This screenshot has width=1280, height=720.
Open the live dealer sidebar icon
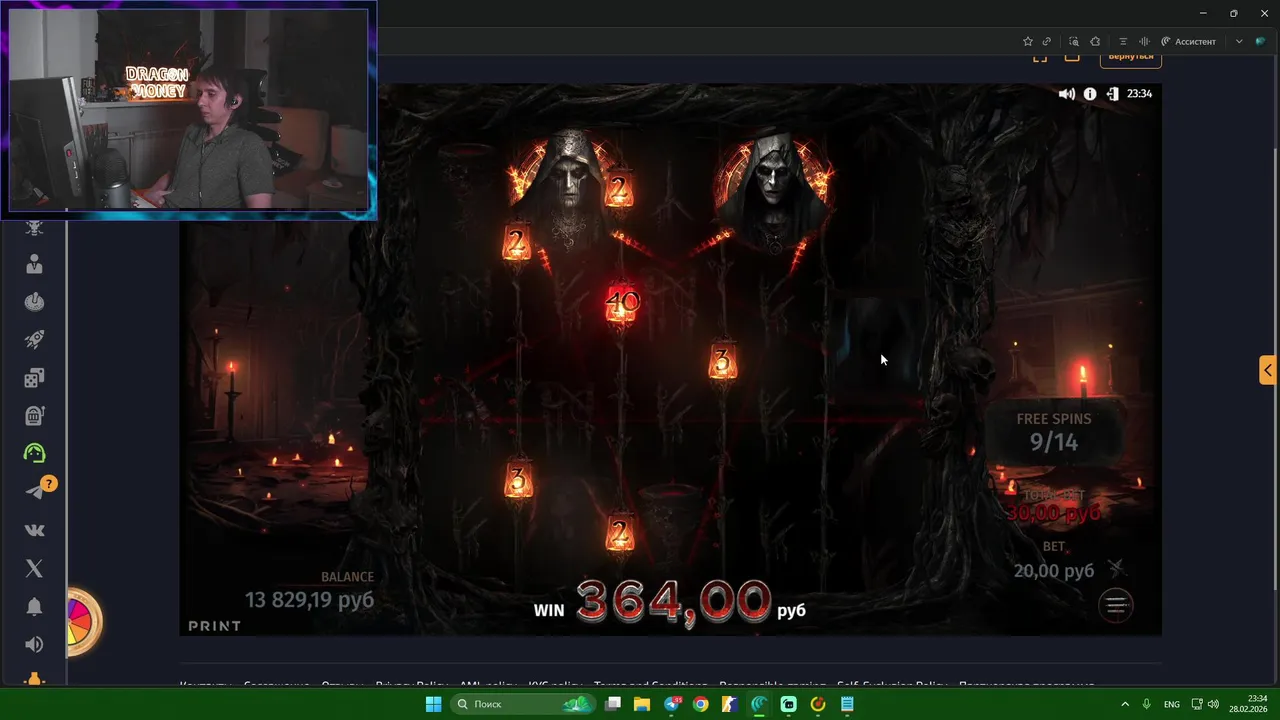click(x=35, y=264)
